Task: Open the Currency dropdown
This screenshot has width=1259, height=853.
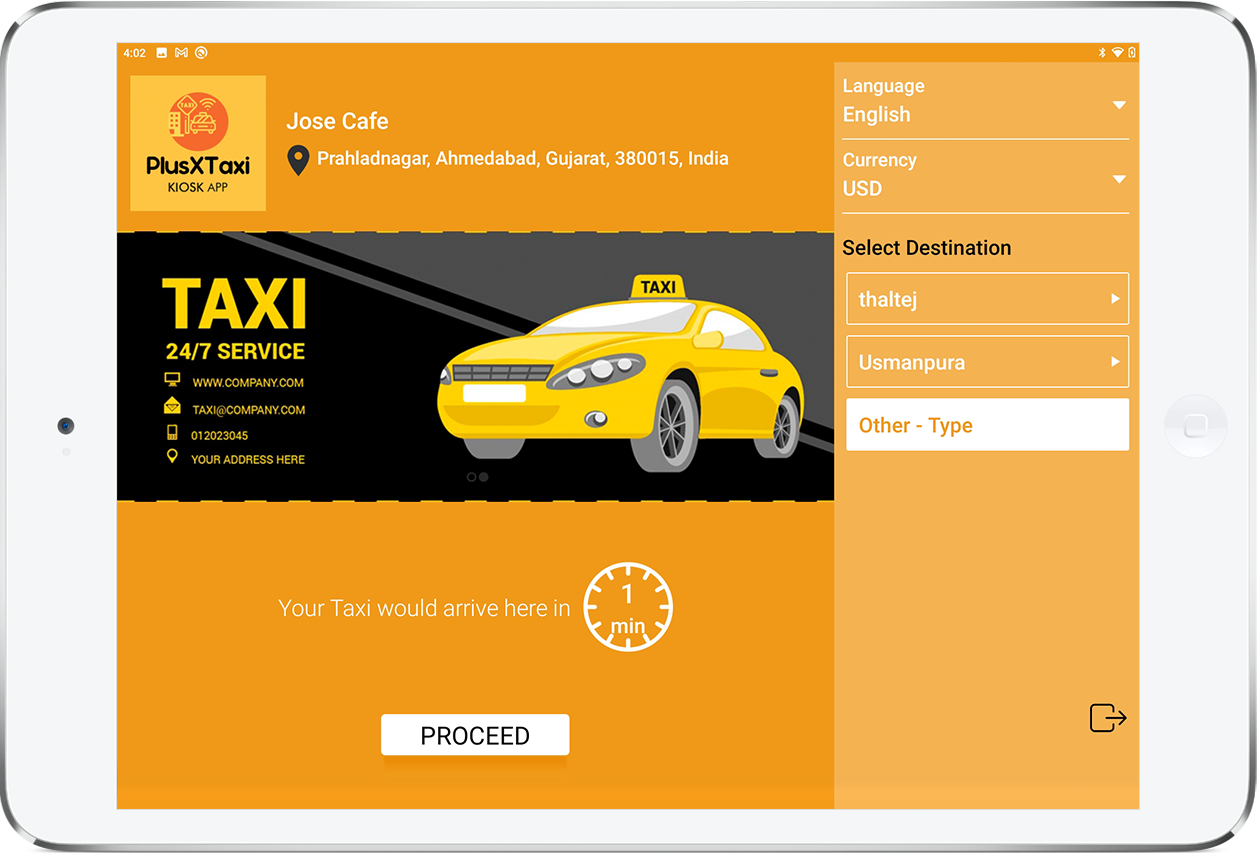Action: [x=986, y=176]
